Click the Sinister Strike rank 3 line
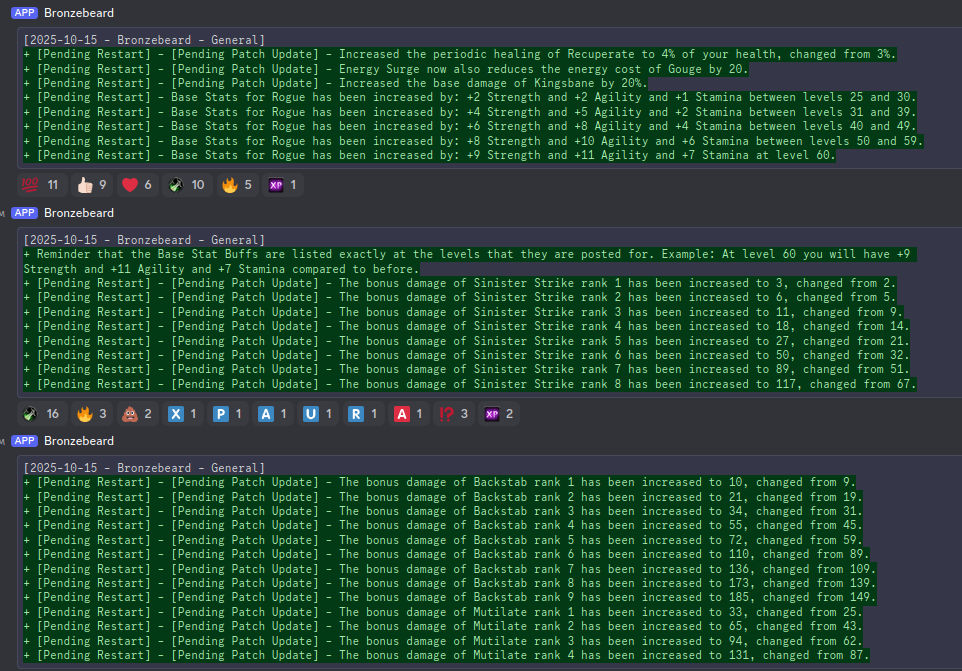This screenshot has width=962, height=671. (463, 312)
